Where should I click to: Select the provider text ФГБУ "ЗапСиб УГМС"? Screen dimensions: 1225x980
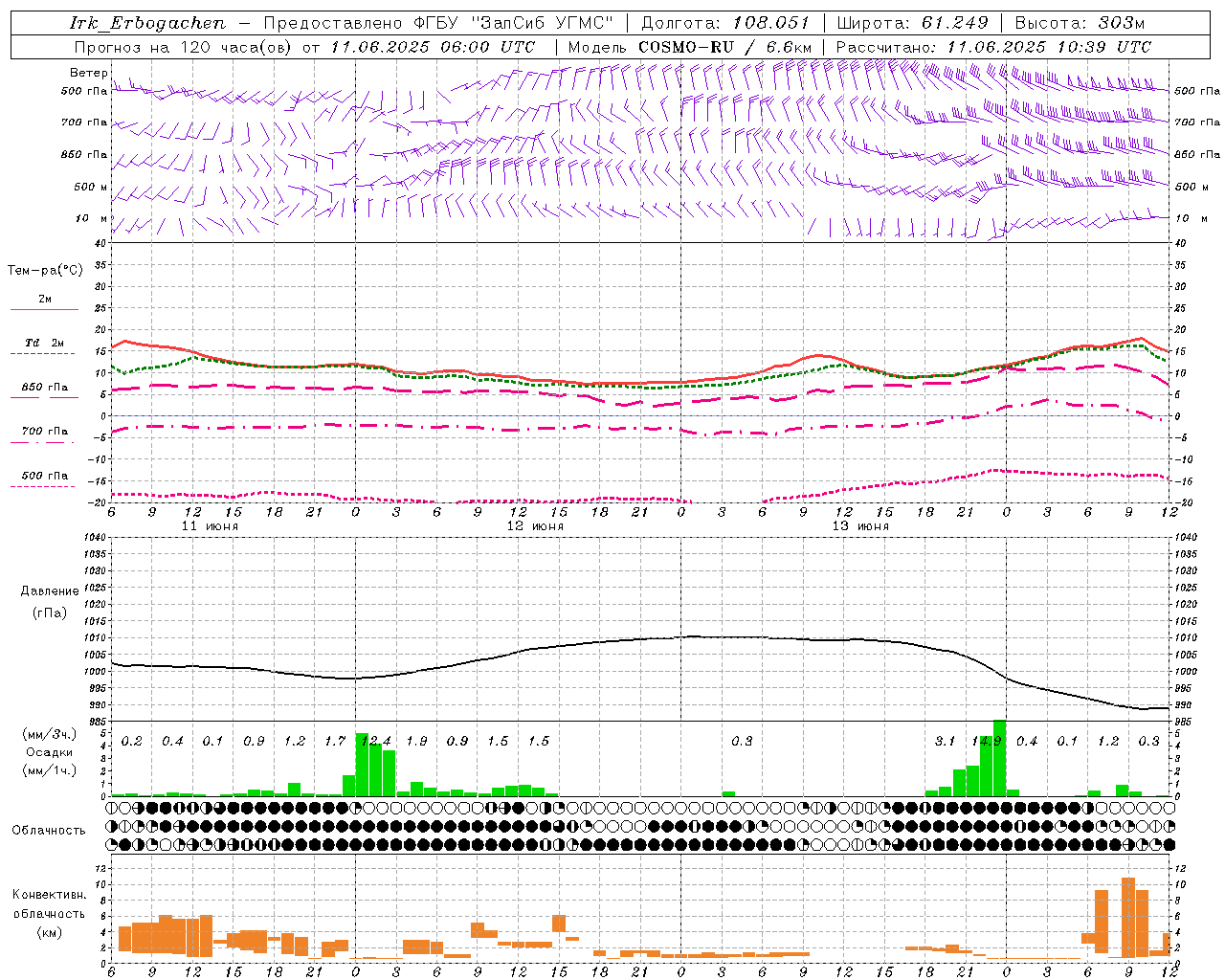coord(512,23)
